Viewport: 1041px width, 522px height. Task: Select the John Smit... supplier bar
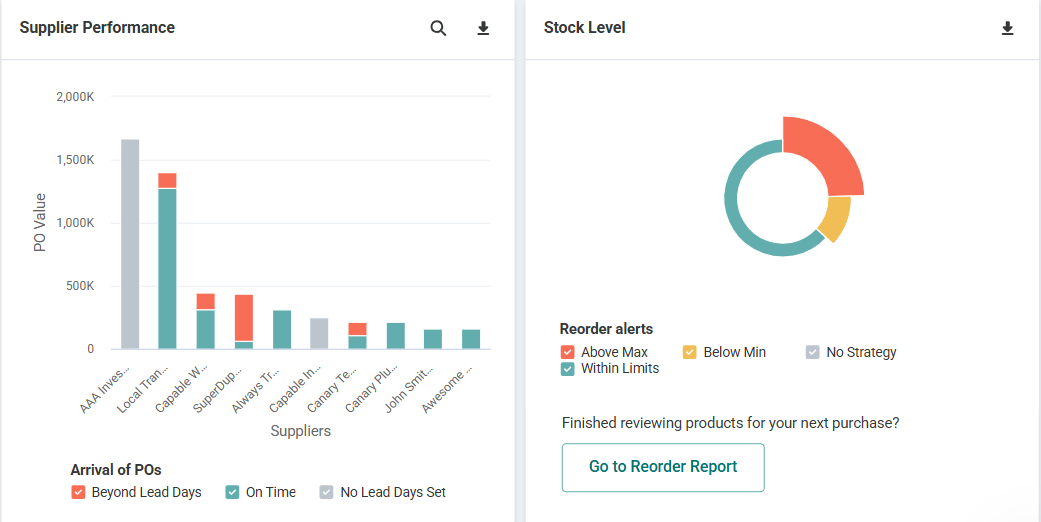(x=433, y=339)
